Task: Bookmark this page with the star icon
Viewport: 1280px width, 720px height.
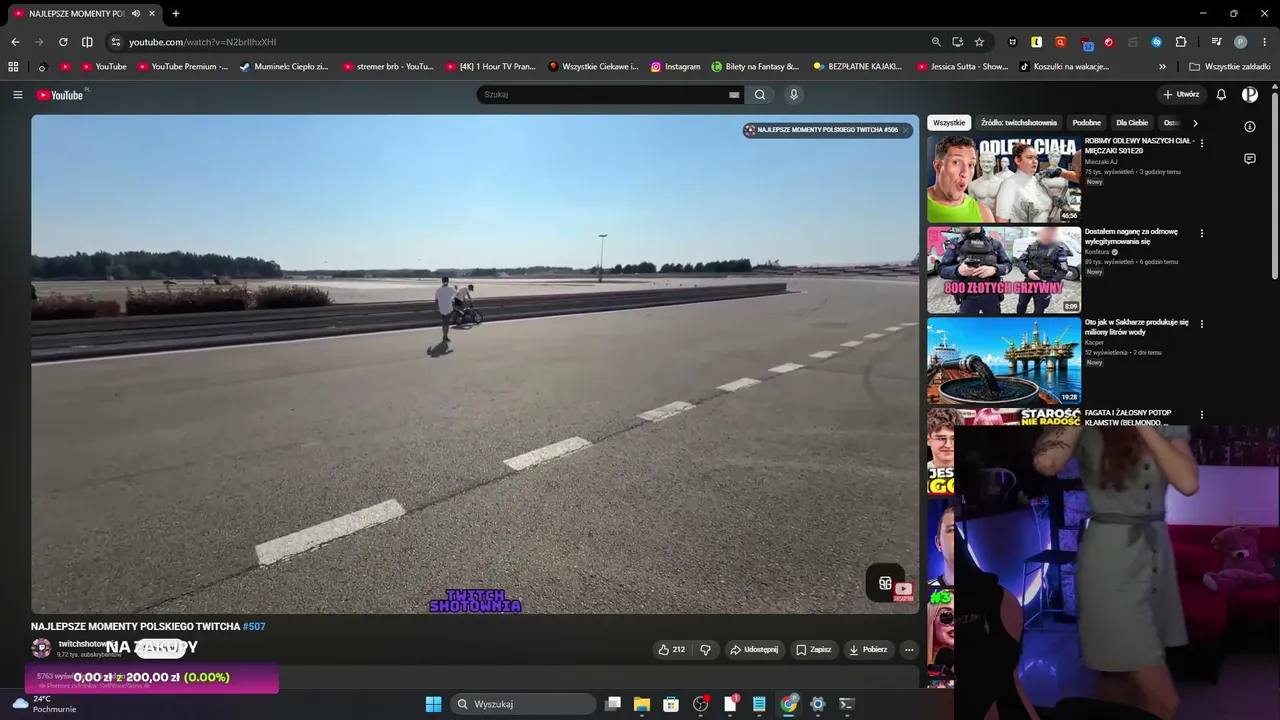Action: [979, 42]
